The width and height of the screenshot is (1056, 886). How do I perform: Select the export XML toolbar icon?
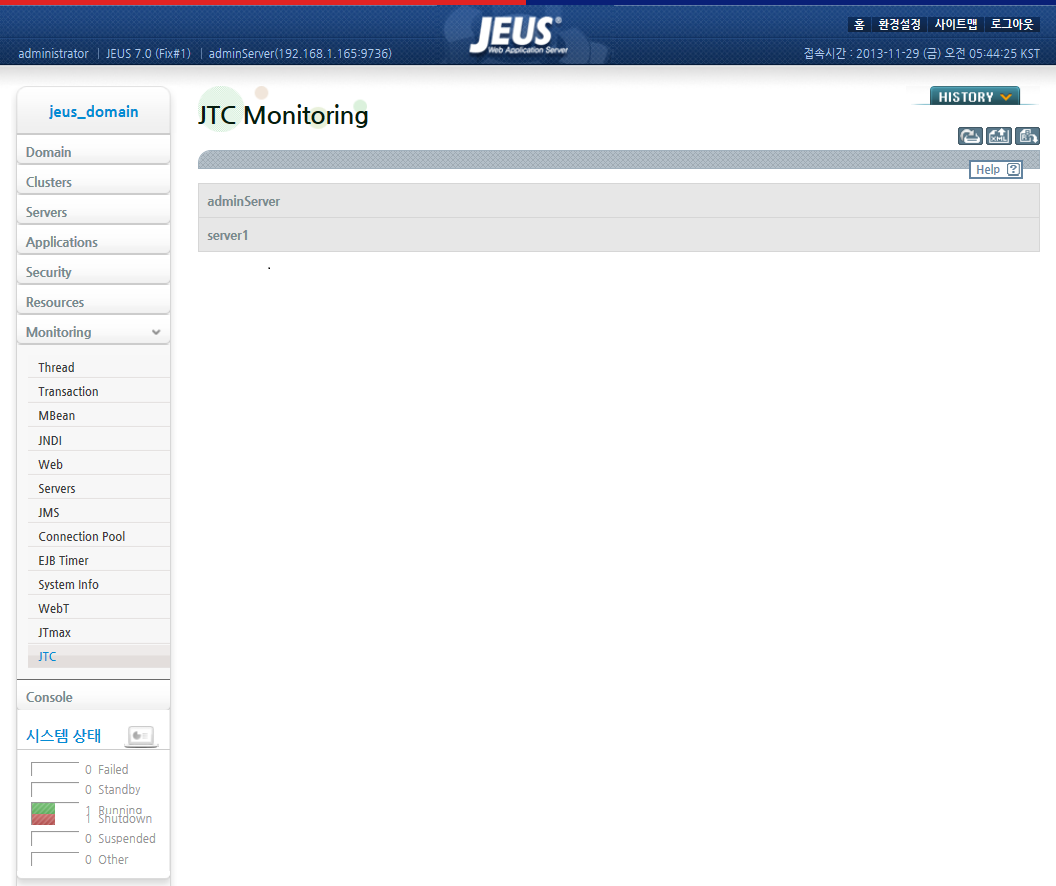pyautogui.click(x=999, y=136)
